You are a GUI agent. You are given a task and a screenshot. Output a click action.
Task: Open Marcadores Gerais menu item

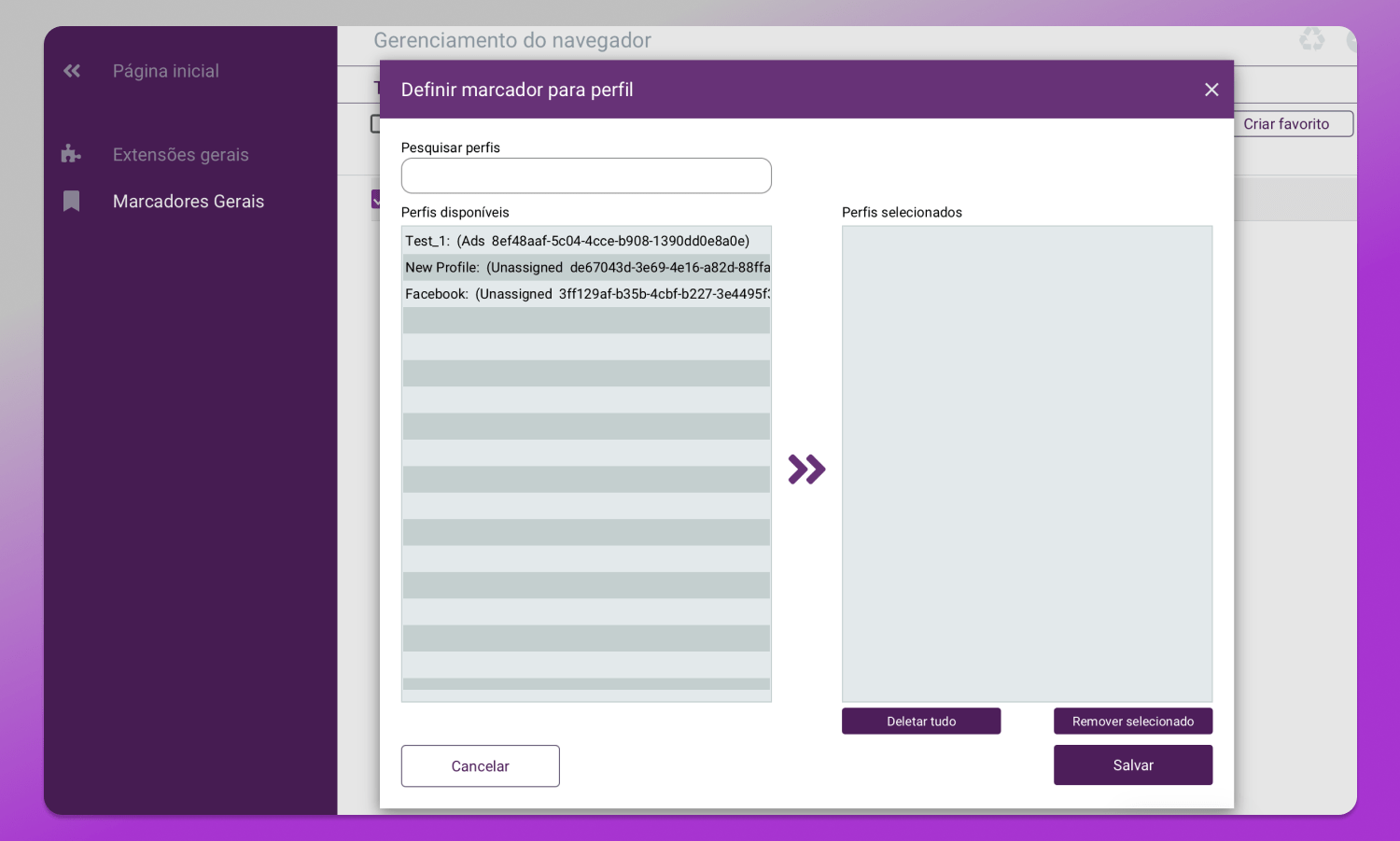(189, 202)
